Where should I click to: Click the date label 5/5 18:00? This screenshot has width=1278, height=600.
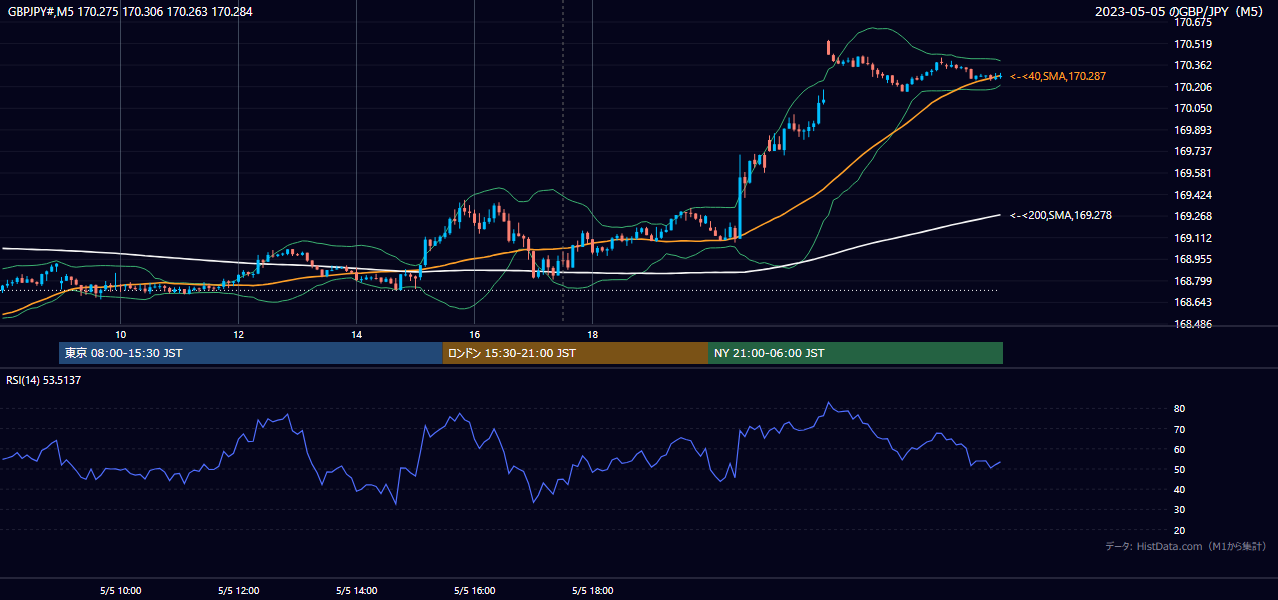[593, 591]
